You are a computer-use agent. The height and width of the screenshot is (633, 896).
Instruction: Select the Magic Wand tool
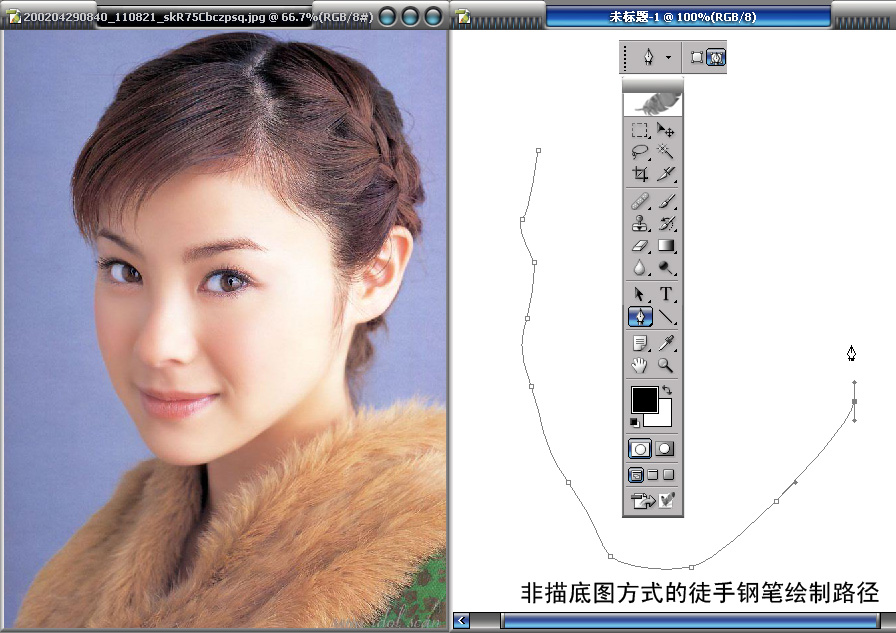tap(665, 151)
